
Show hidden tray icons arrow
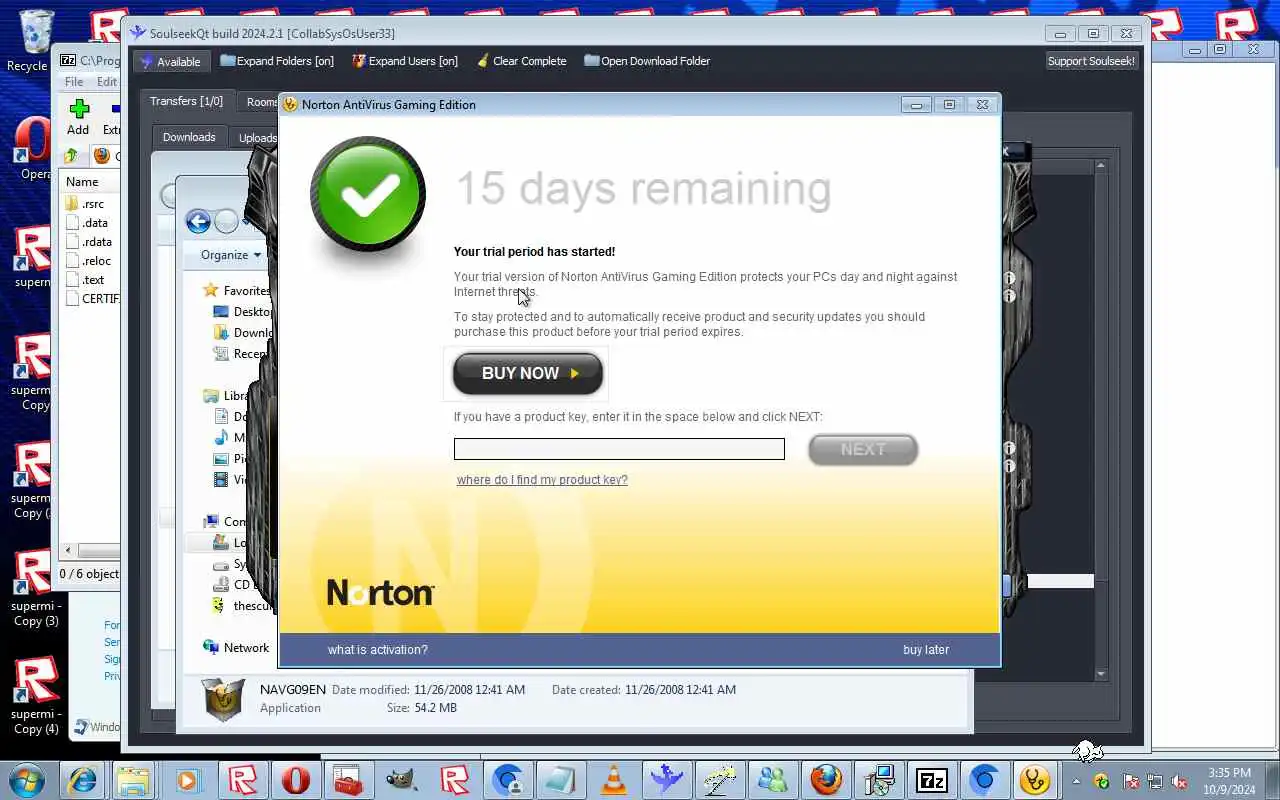click(x=1077, y=781)
